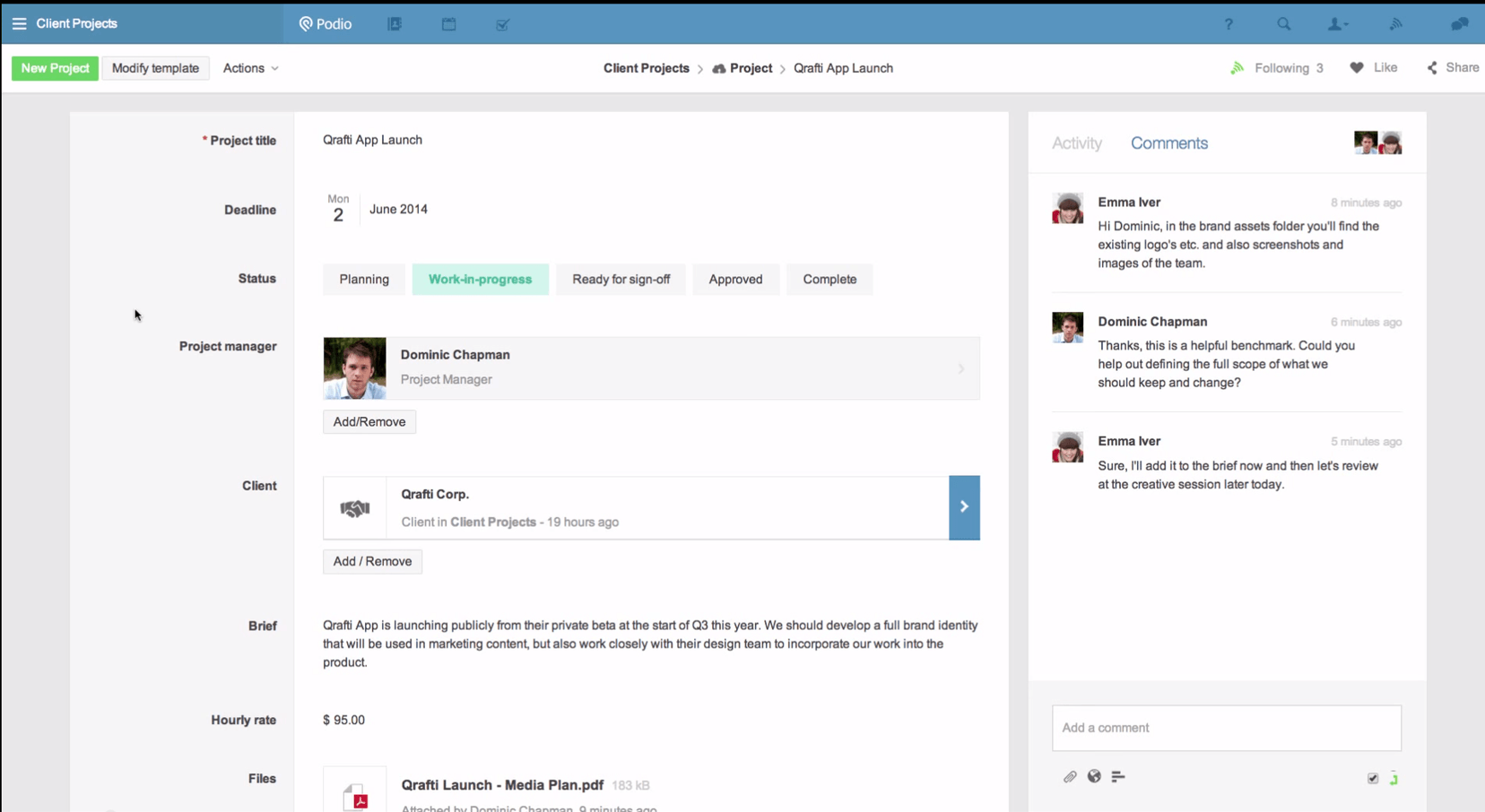Toggle the enter-to-send checkbox
Viewport: 1485px width, 812px height.
pyautogui.click(x=1372, y=779)
